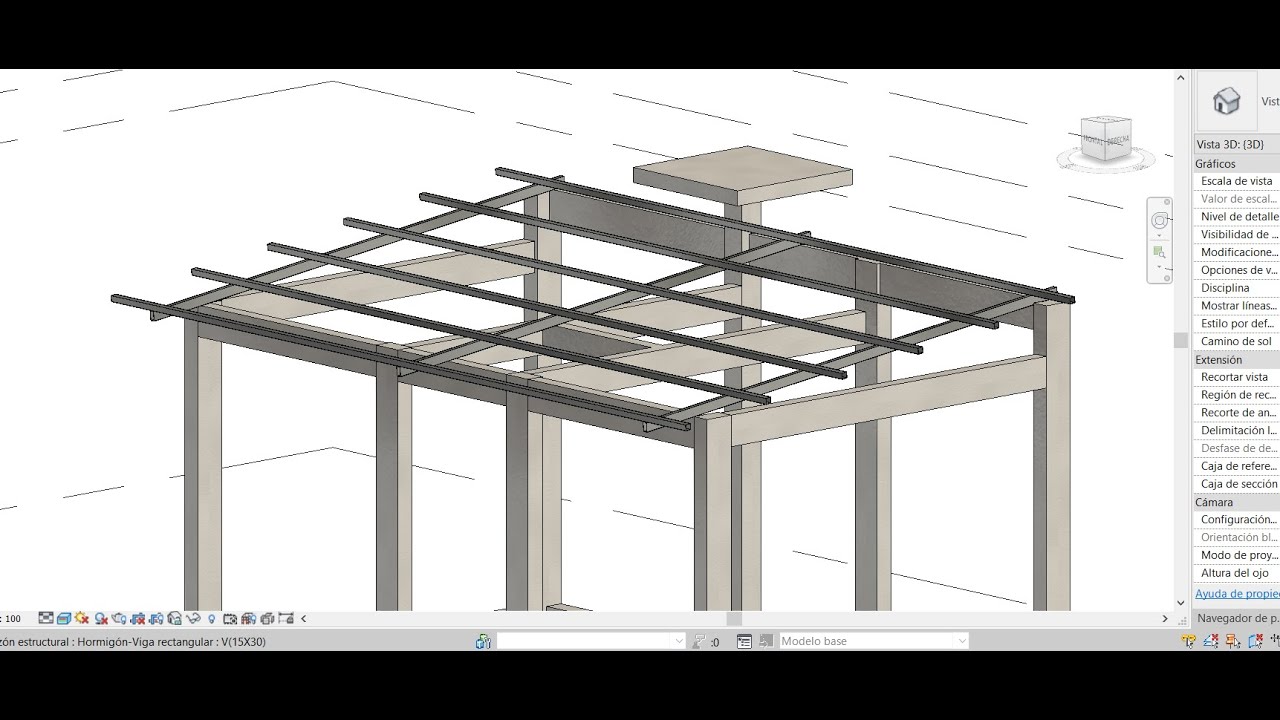Click the FRONTAL face of the ViewCube
Viewport: 1280px width, 720px height.
point(1094,142)
